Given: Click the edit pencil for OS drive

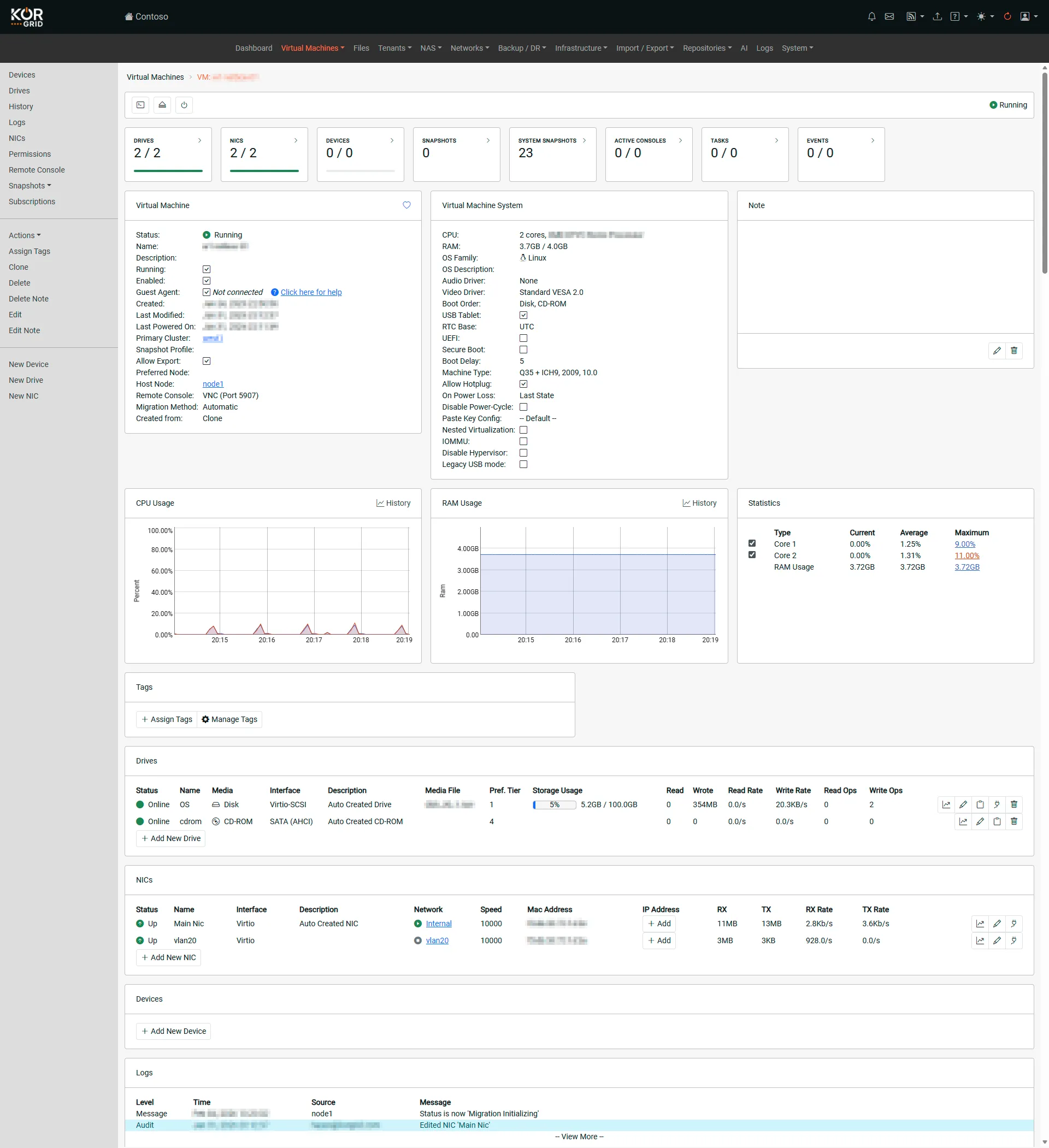Looking at the screenshot, I should pyautogui.click(x=963, y=804).
